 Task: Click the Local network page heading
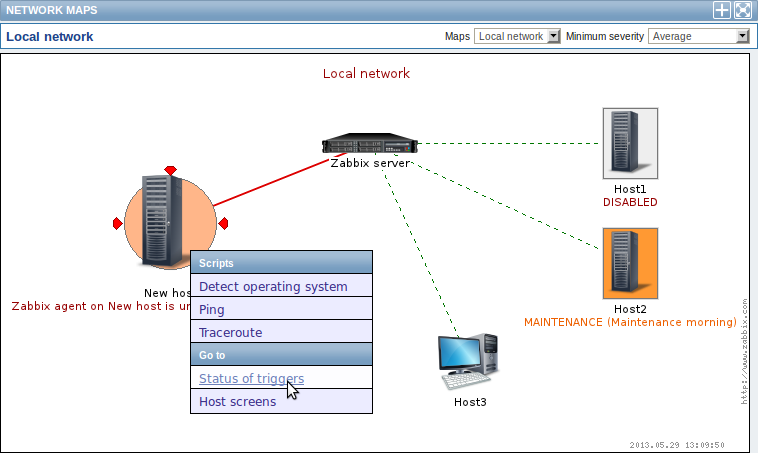tap(49, 37)
